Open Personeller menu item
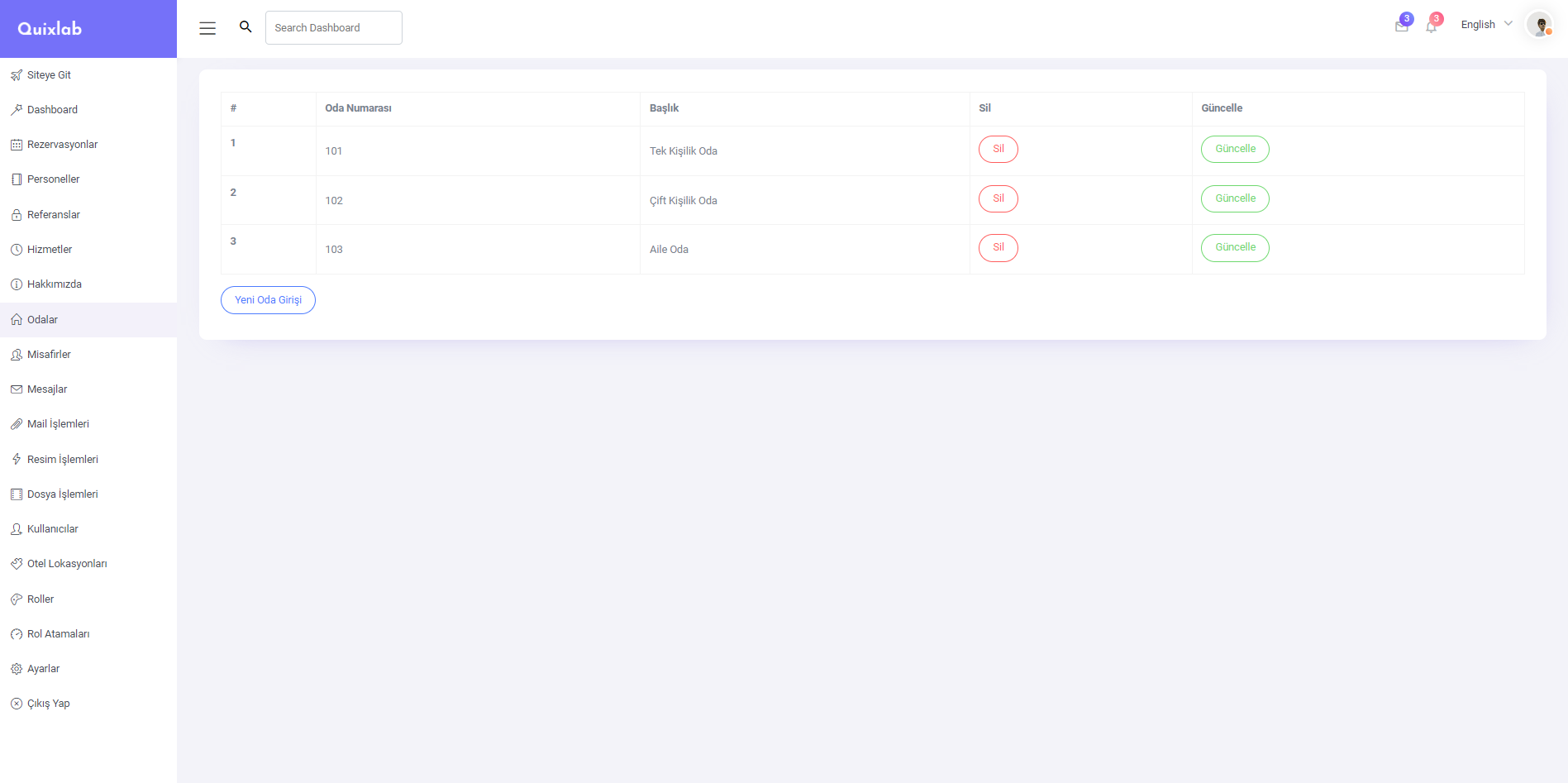Viewport: 1568px width, 783px height. pyautogui.click(x=88, y=179)
